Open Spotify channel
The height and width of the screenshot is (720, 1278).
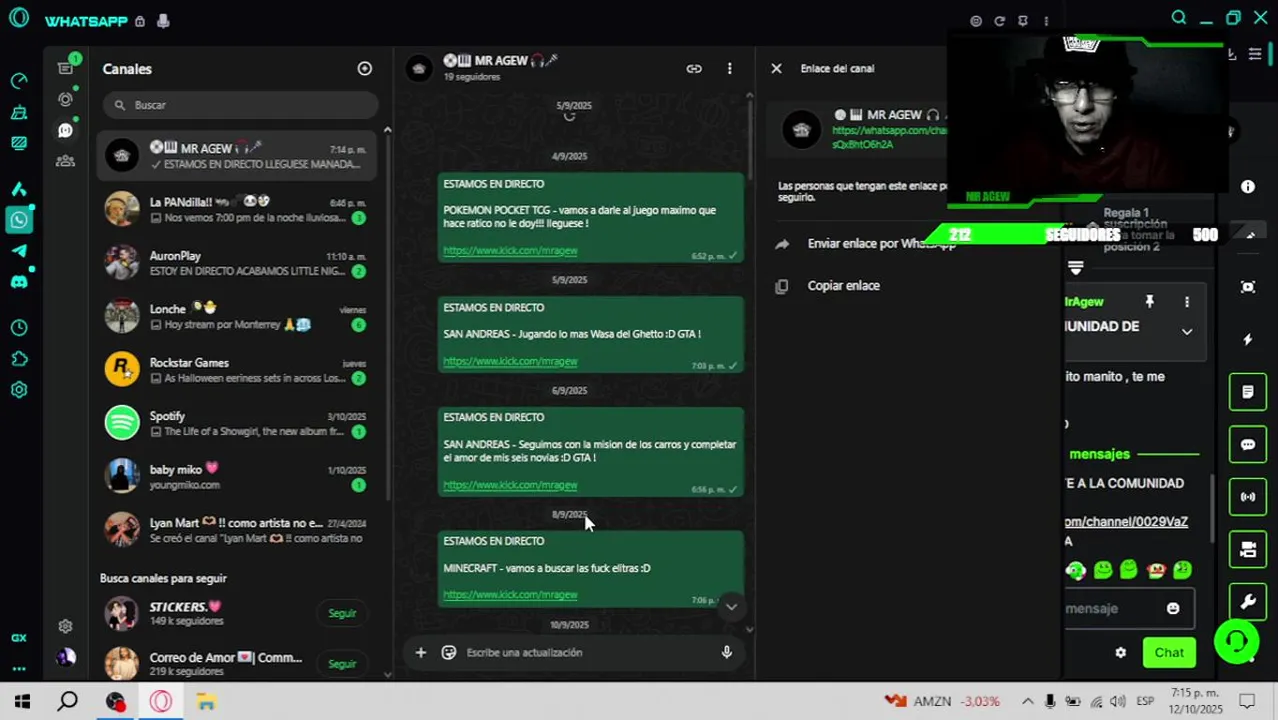click(236, 423)
